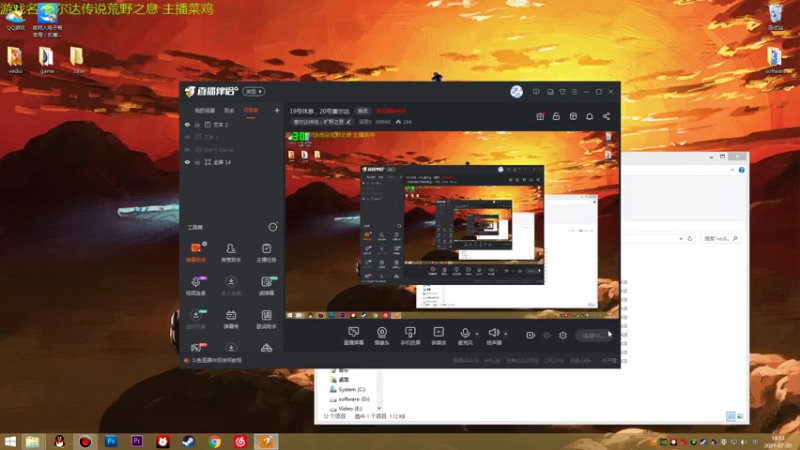800x450 pixels.
Task: Open the hamburger menu in title bar
Action: tap(574, 92)
